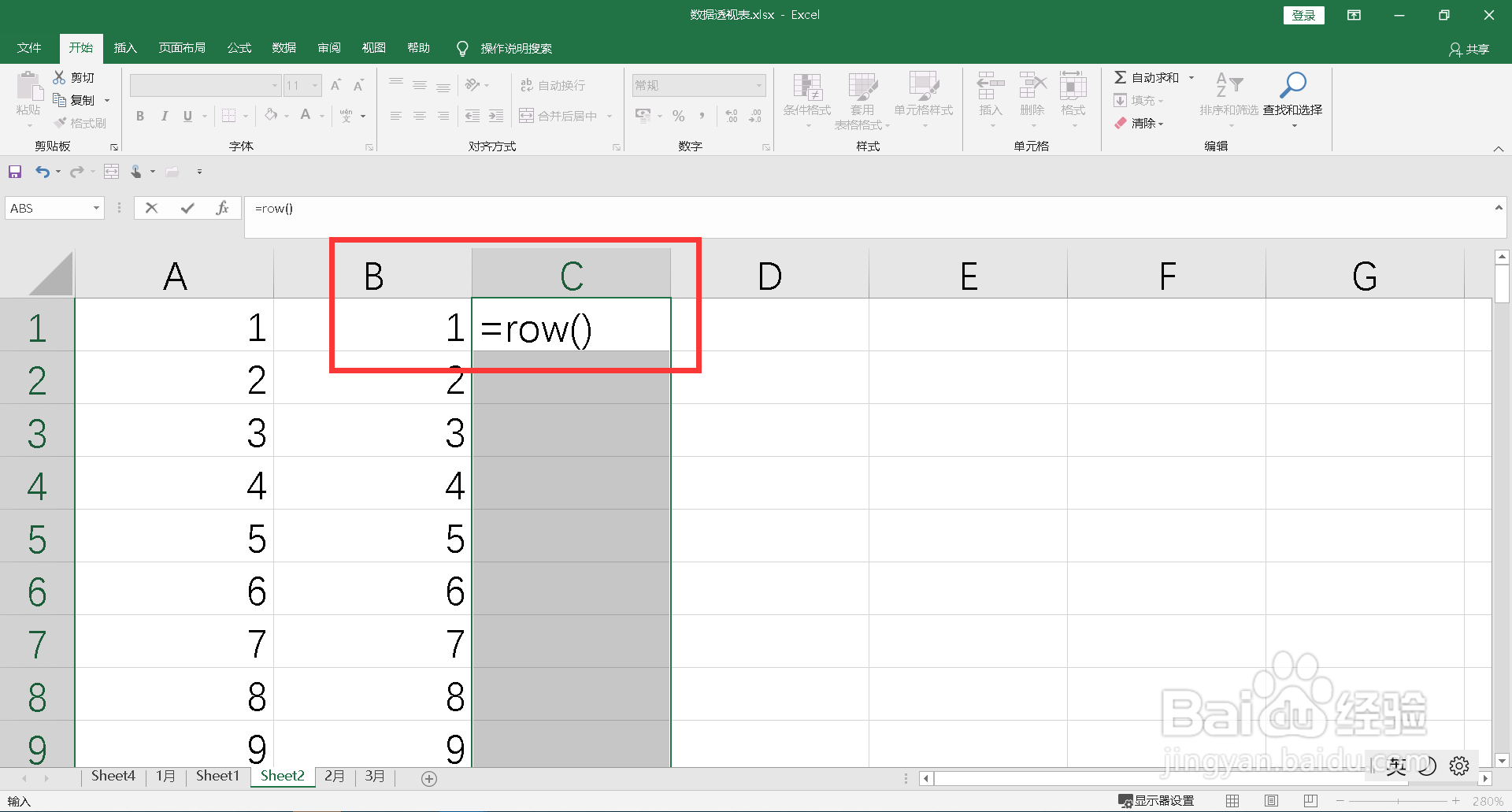Viewport: 1512px width, 812px height.
Task: Click the zoom slider in status bar
Action: pos(1398,801)
